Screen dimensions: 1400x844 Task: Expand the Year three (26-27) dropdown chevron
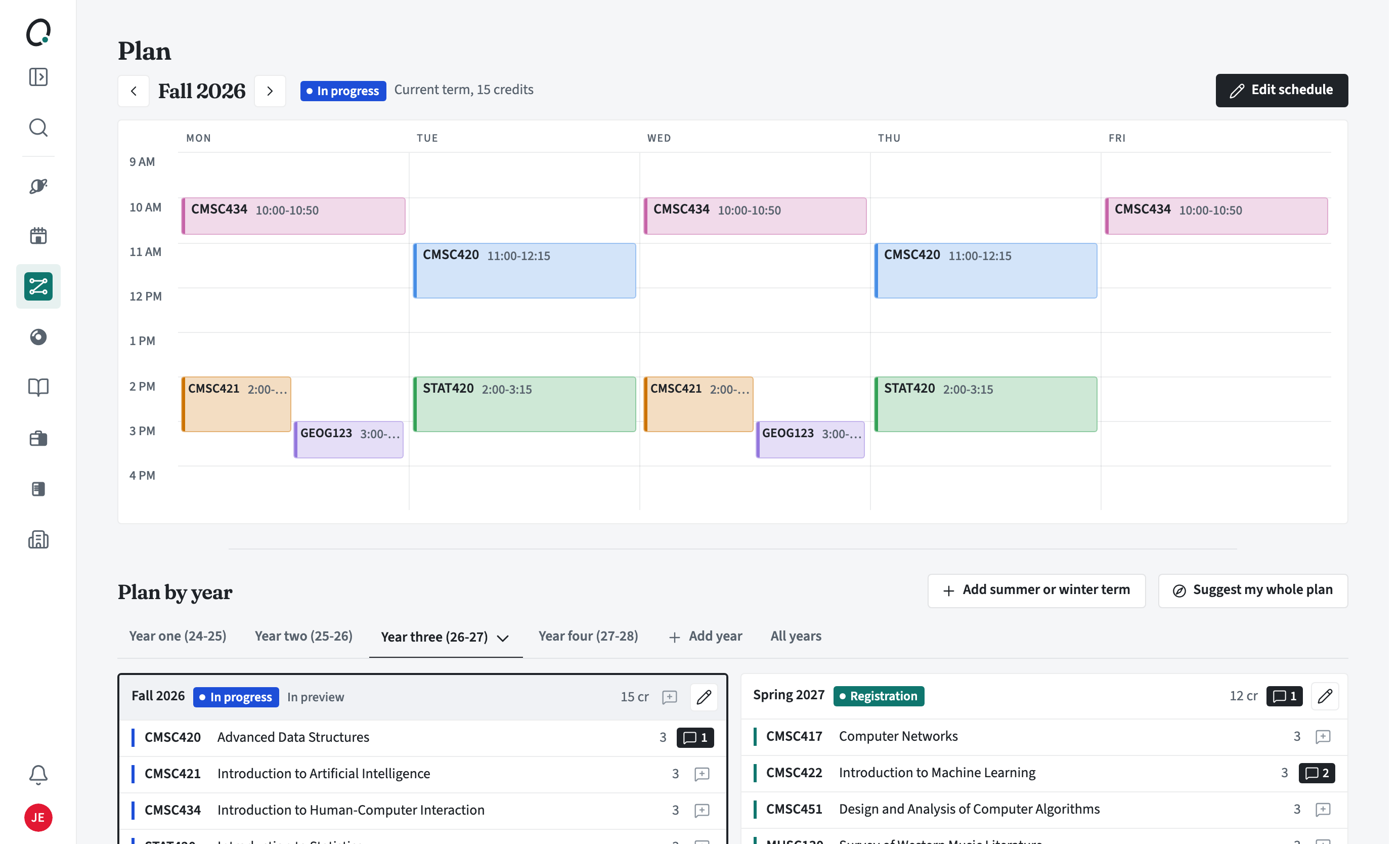coord(503,638)
